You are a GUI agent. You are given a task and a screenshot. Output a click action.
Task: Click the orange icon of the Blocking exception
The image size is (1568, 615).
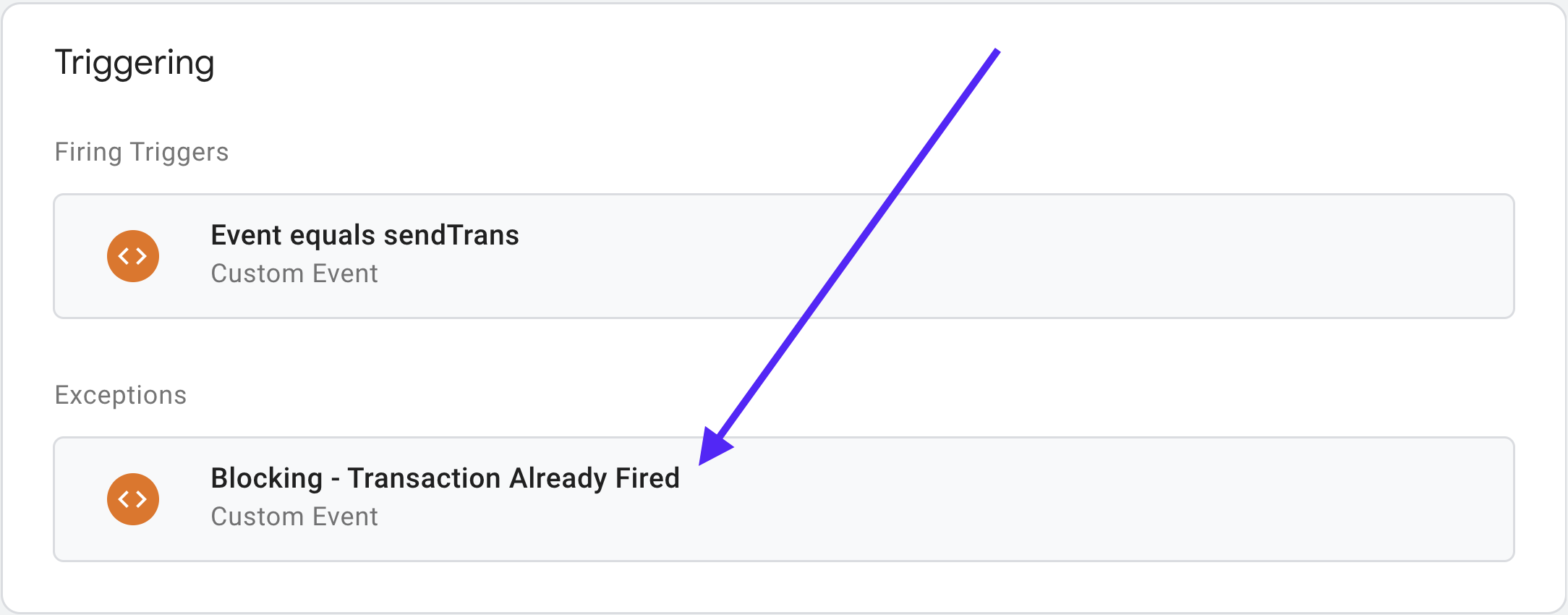pyautogui.click(x=133, y=499)
